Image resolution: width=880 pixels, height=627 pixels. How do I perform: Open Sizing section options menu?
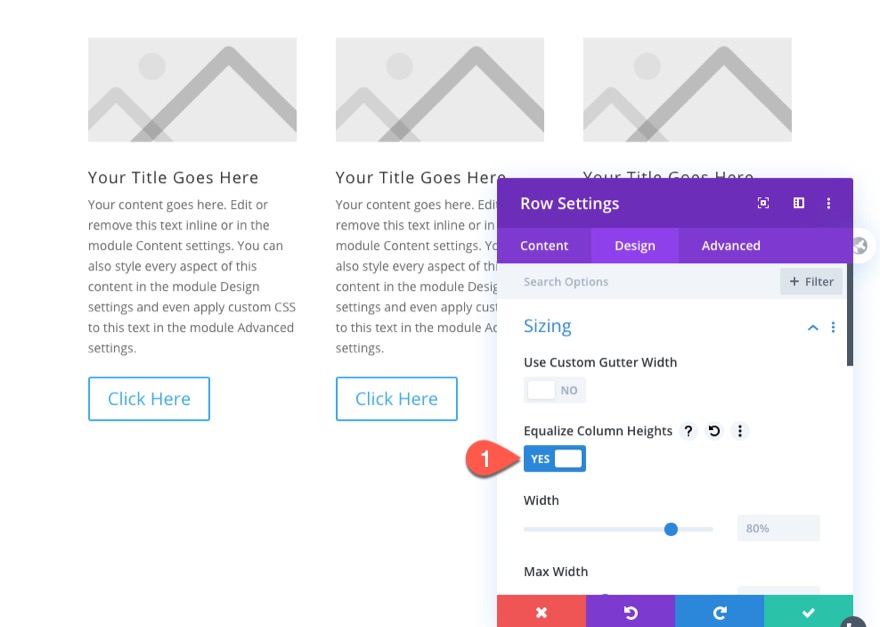coord(833,327)
